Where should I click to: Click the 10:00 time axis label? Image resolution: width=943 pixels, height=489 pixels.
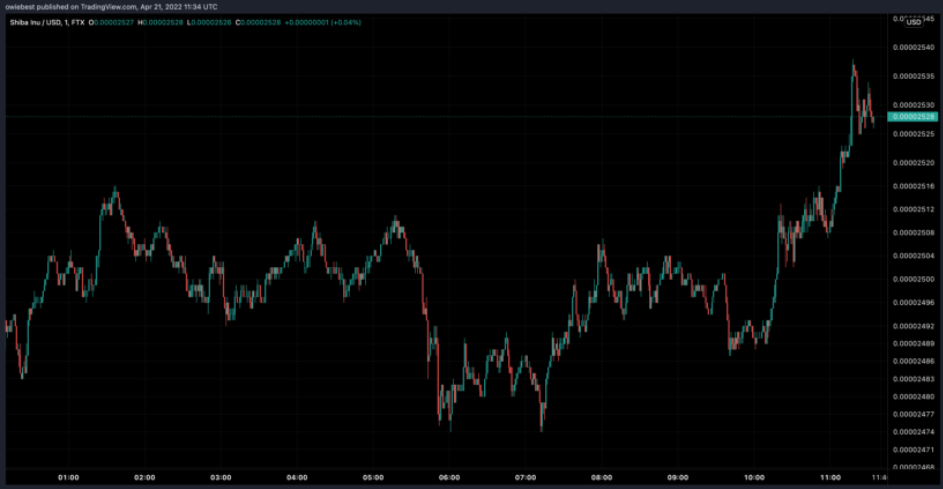pos(754,478)
